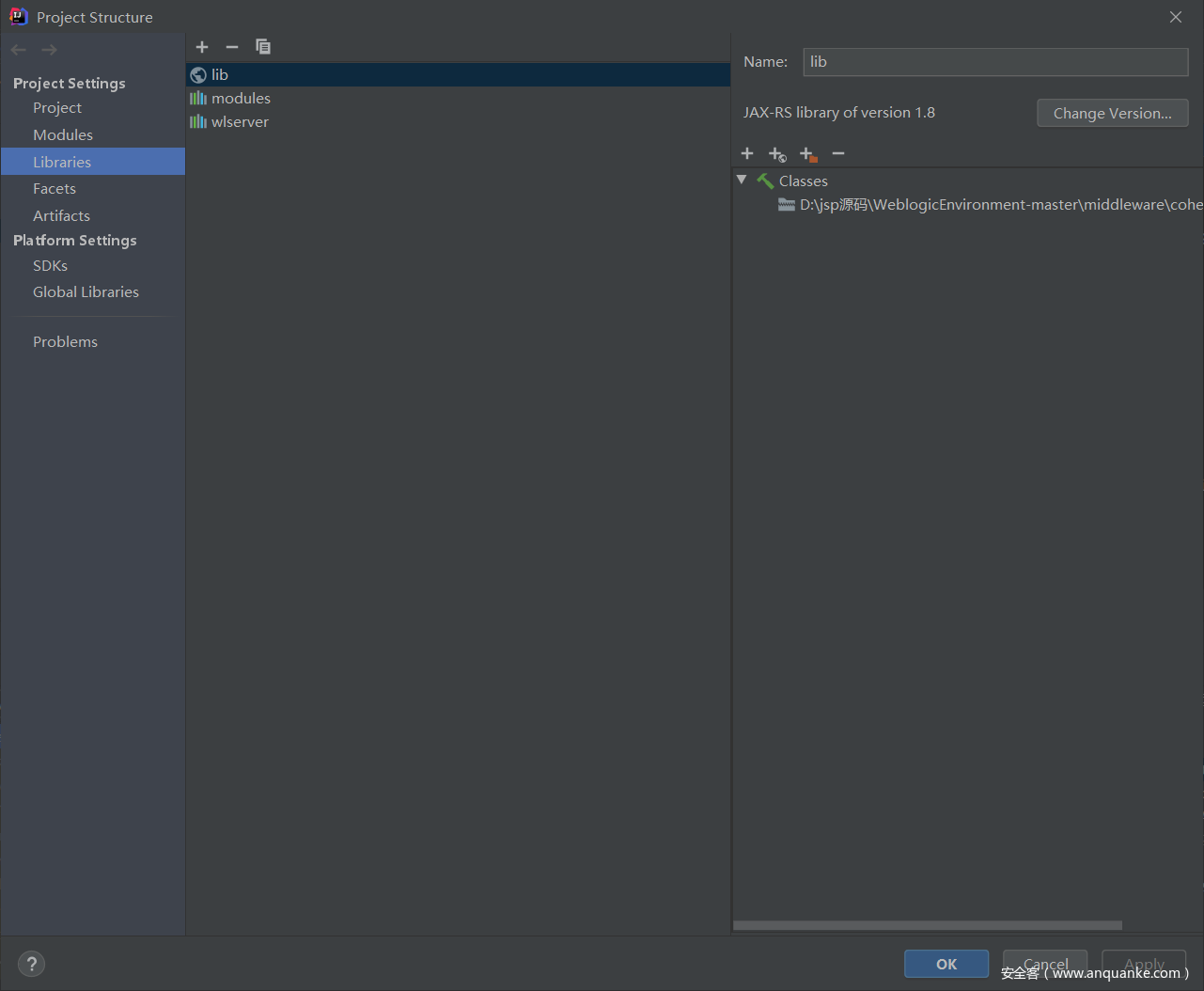Image resolution: width=1204 pixels, height=991 pixels.
Task: Open the Modules settings section
Action: (x=63, y=135)
